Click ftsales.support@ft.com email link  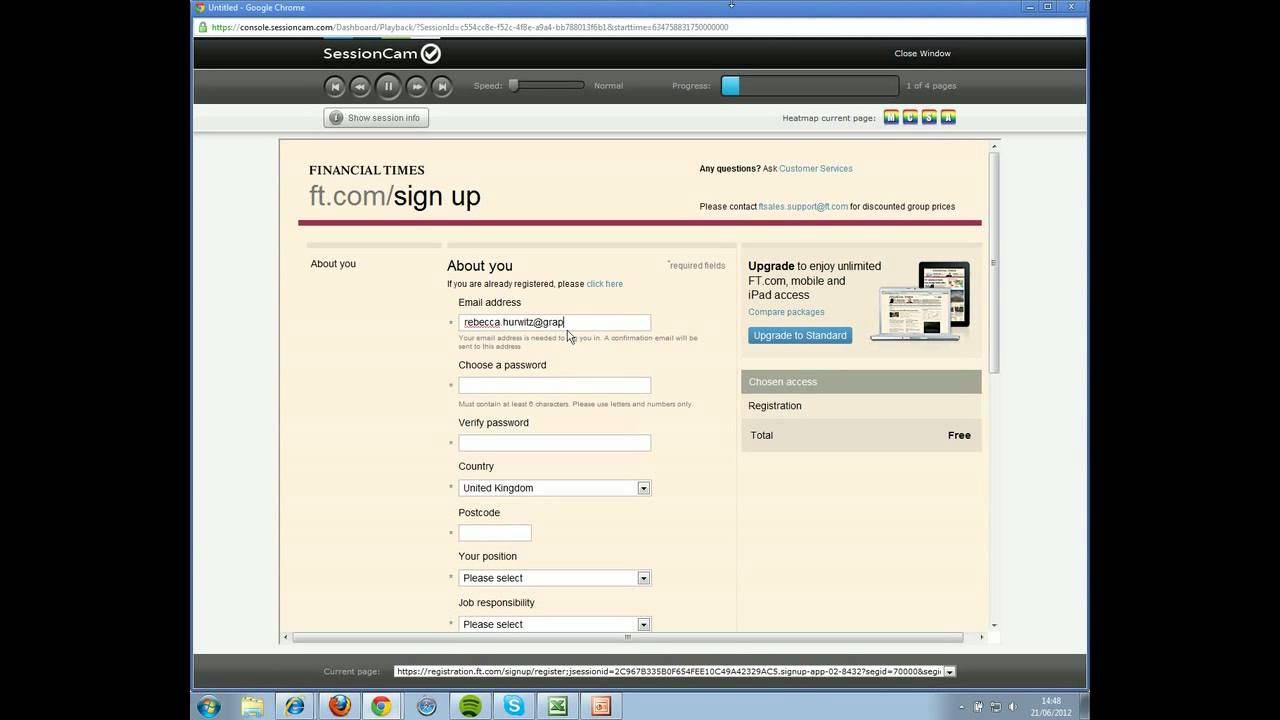click(x=803, y=207)
